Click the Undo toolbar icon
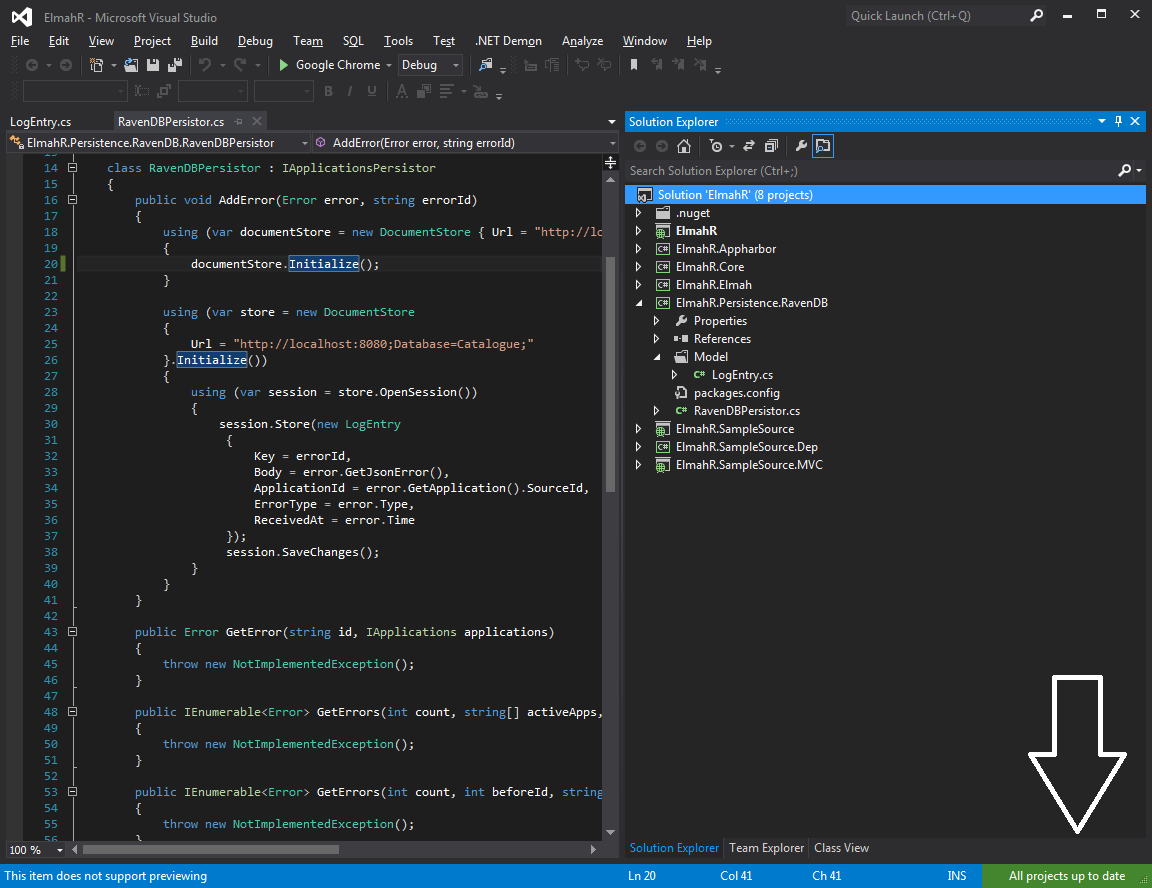Viewport: 1152px width, 888px height. [205, 65]
